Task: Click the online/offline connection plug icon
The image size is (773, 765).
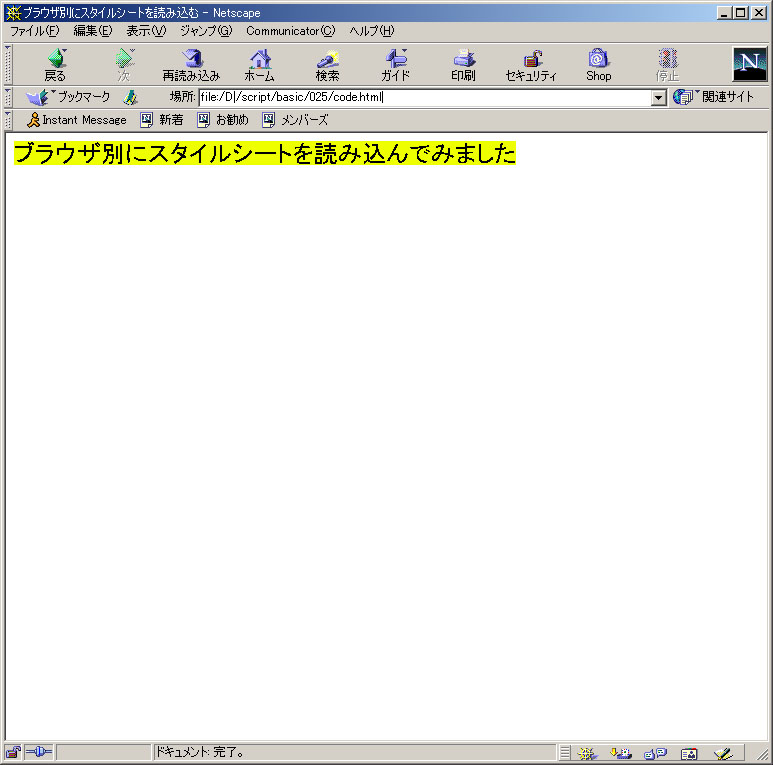Action: pos(38,752)
